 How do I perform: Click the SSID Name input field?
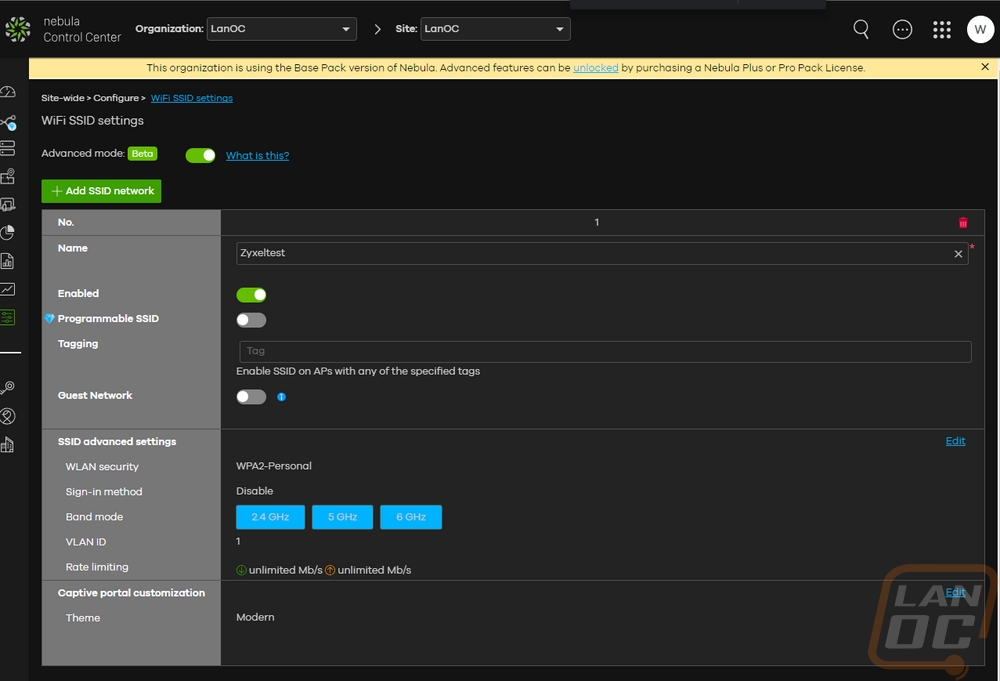coord(602,253)
